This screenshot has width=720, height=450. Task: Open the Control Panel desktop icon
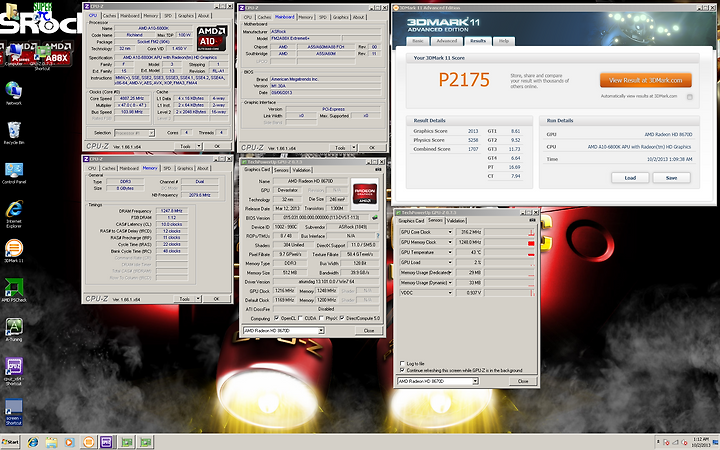coord(14,172)
